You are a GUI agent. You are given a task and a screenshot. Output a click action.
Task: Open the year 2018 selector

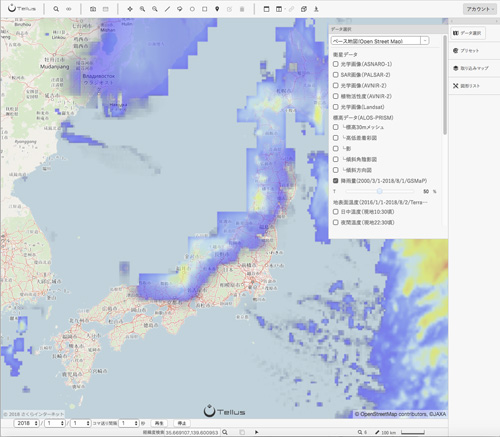tap(26, 423)
